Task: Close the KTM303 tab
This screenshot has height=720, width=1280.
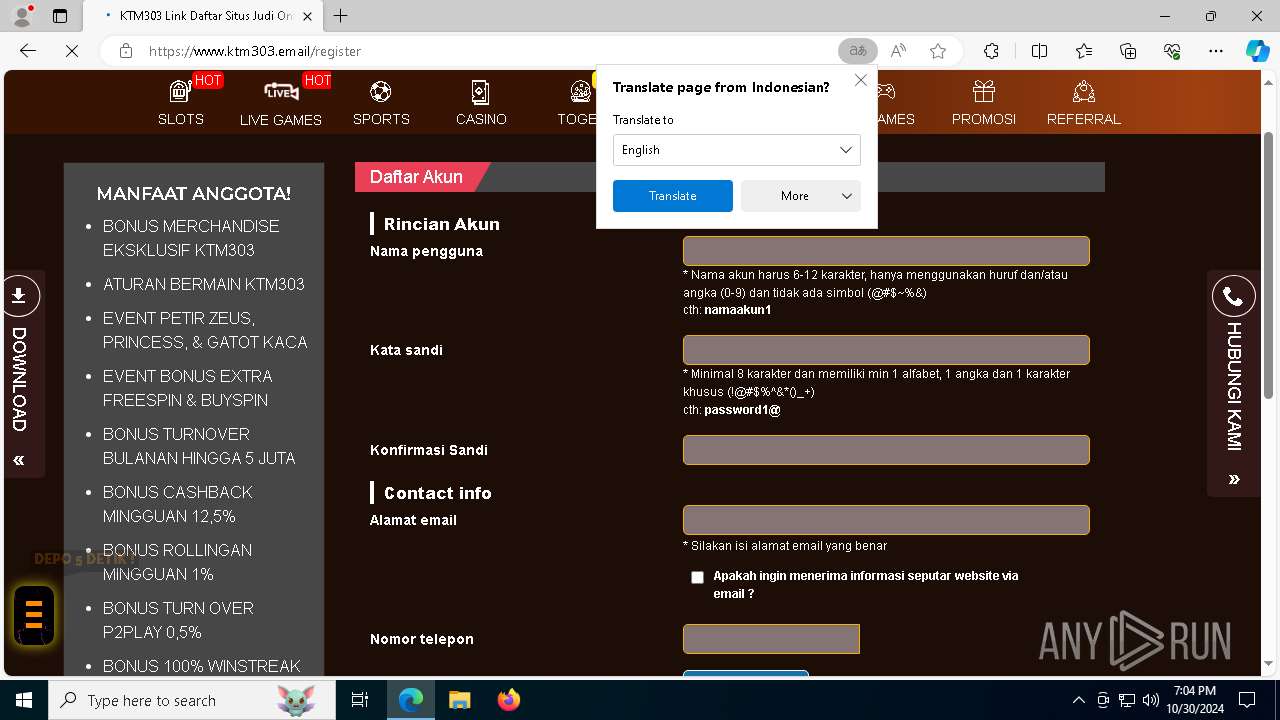Action: coord(308,16)
